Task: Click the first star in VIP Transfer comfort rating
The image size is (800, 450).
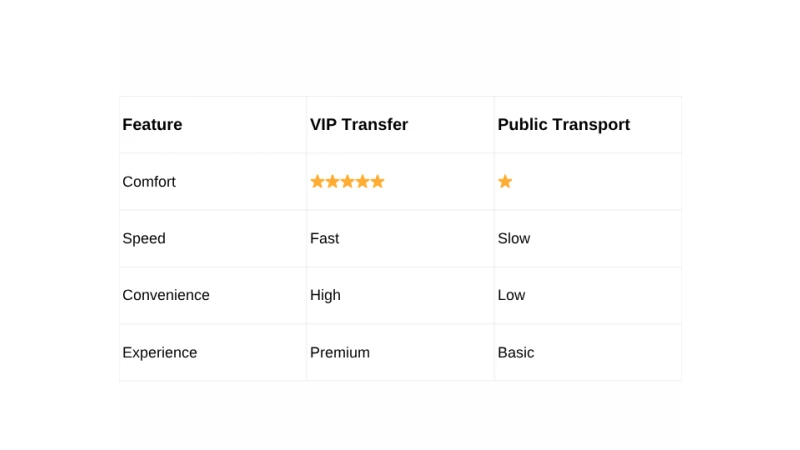Action: click(x=317, y=182)
